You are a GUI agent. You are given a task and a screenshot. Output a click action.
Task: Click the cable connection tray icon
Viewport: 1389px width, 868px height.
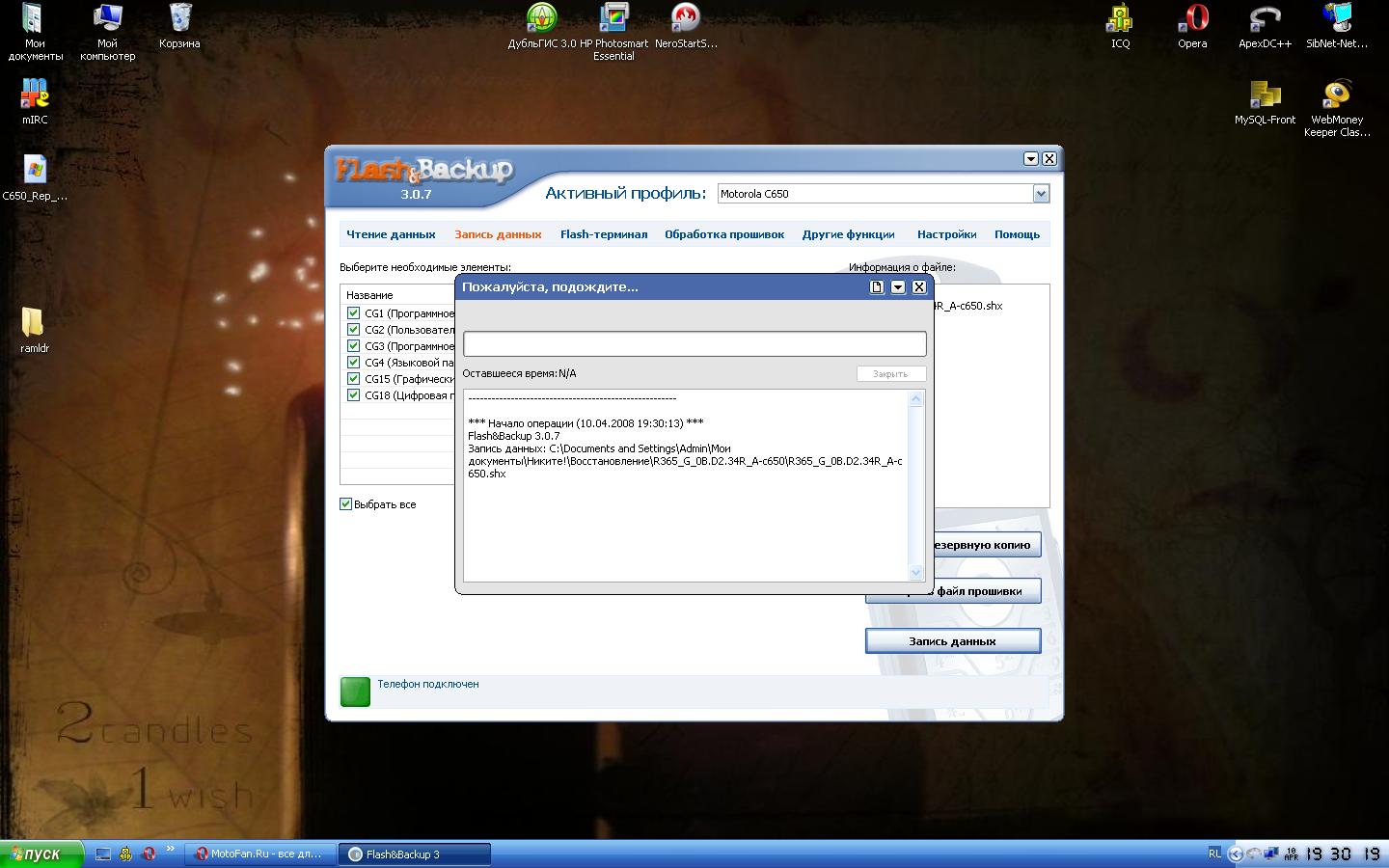pos(1254,854)
